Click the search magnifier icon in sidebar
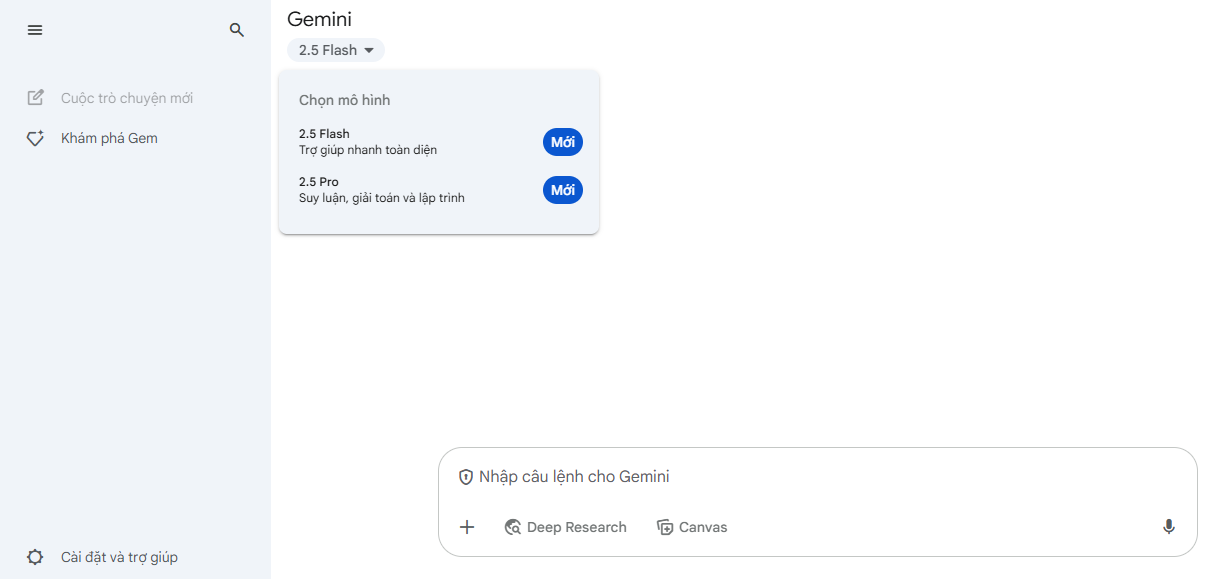This screenshot has width=1213, height=579. coord(237,30)
